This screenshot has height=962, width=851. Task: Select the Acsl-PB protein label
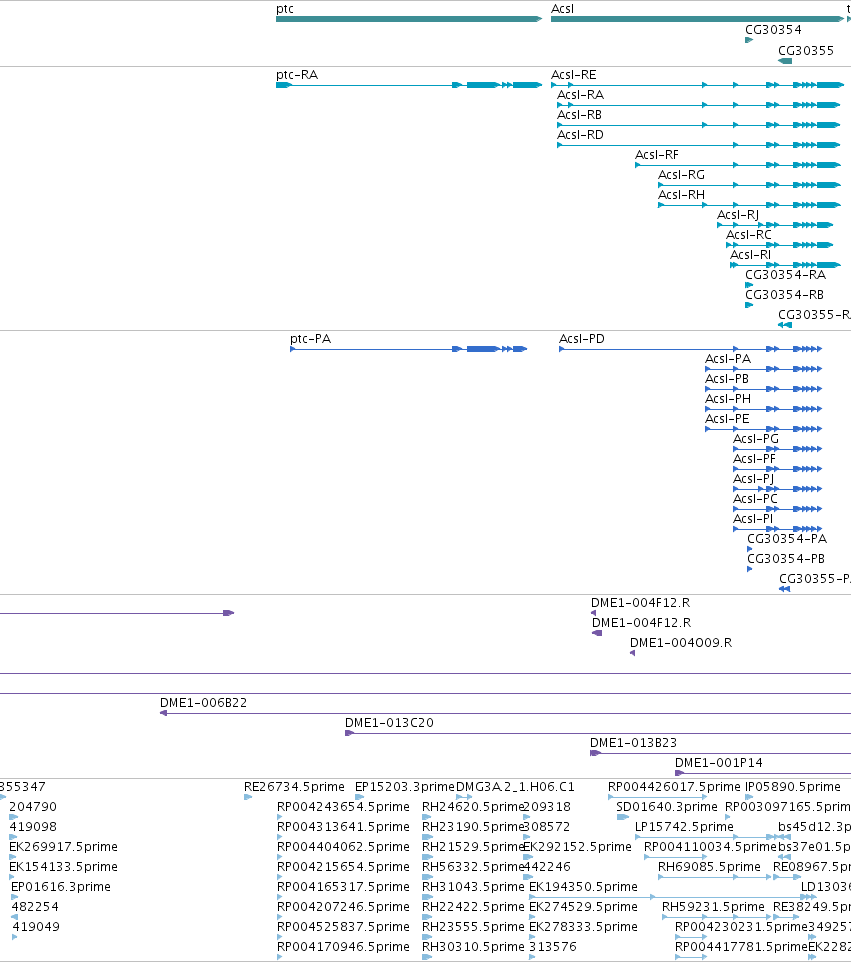[x=726, y=379]
